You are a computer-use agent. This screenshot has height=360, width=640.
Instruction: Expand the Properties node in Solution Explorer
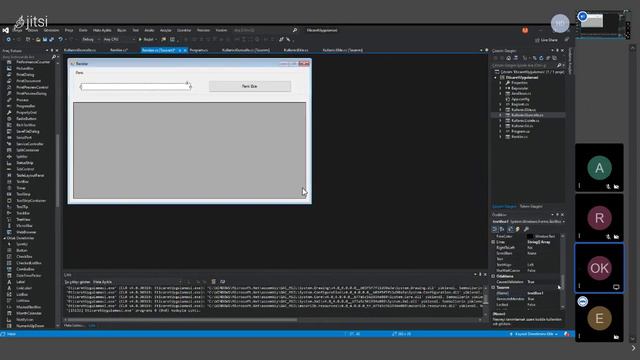500,83
